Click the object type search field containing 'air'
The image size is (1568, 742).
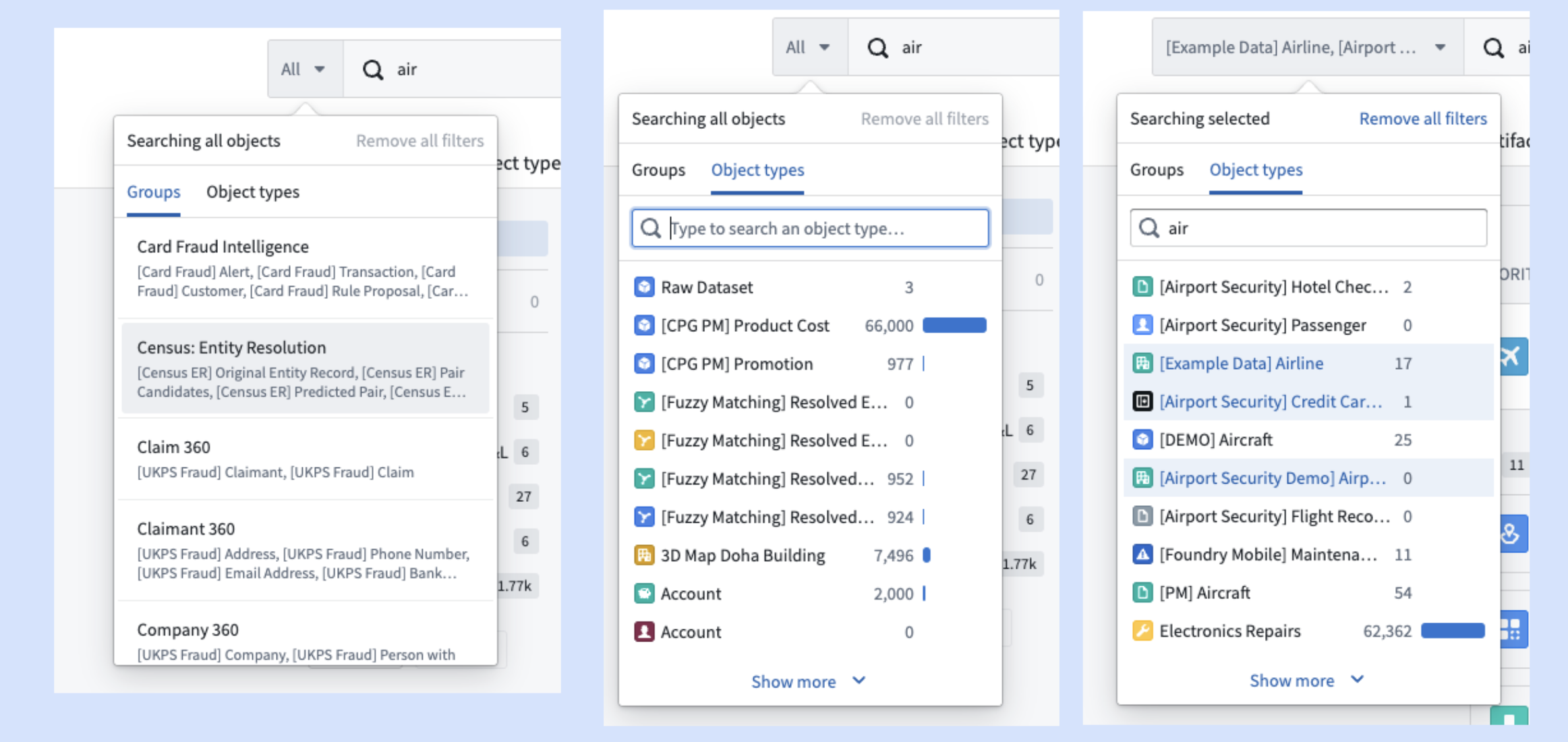[x=1308, y=228]
